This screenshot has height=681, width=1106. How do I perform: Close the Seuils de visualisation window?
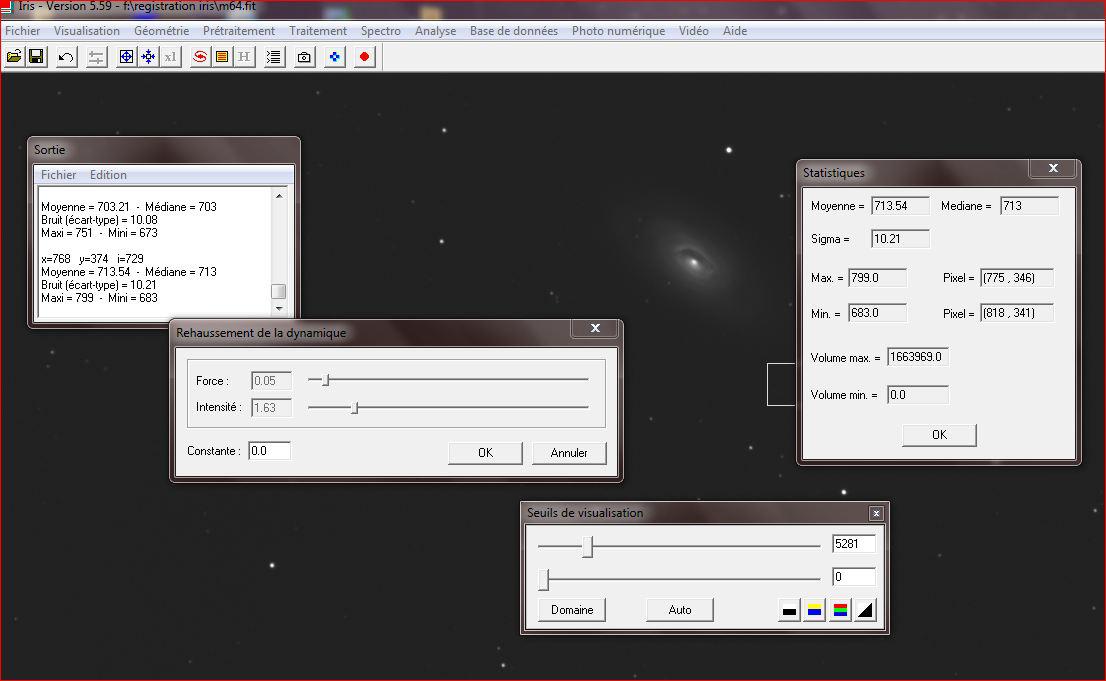coord(876,513)
